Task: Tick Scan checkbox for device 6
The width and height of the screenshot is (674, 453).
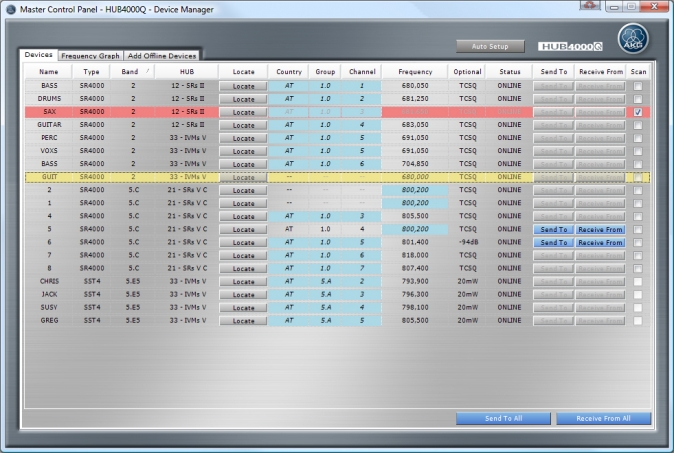Action: [x=638, y=243]
